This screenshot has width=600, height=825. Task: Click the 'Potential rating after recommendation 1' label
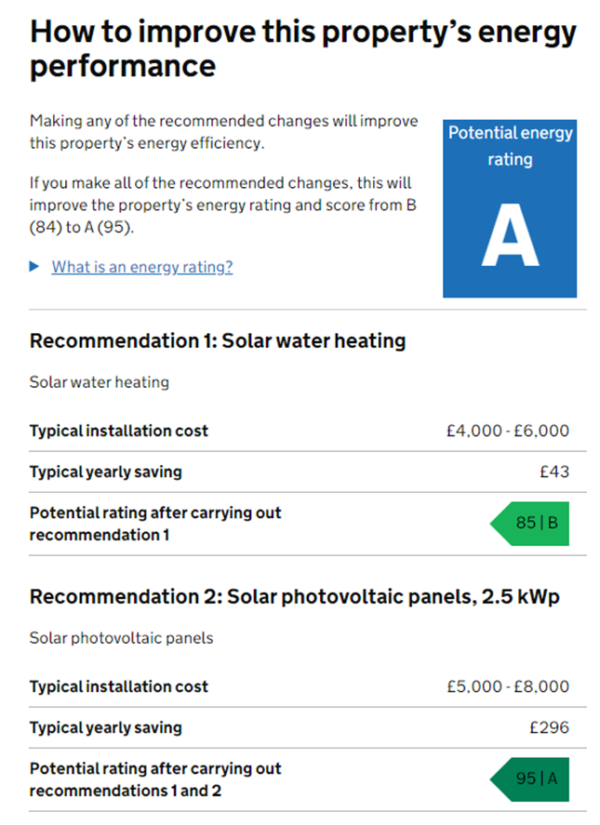click(x=155, y=523)
